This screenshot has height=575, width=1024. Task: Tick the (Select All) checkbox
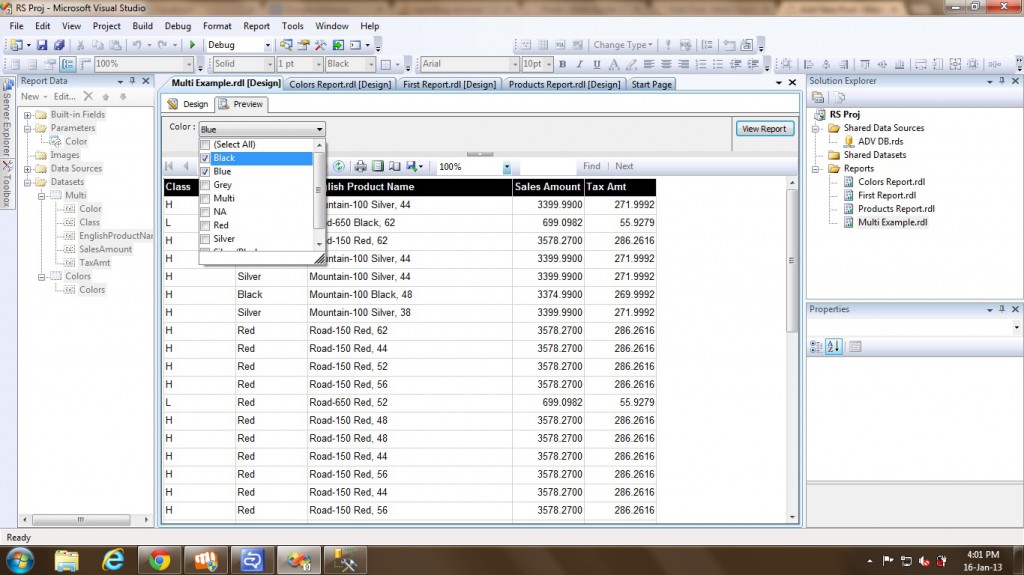pos(206,145)
